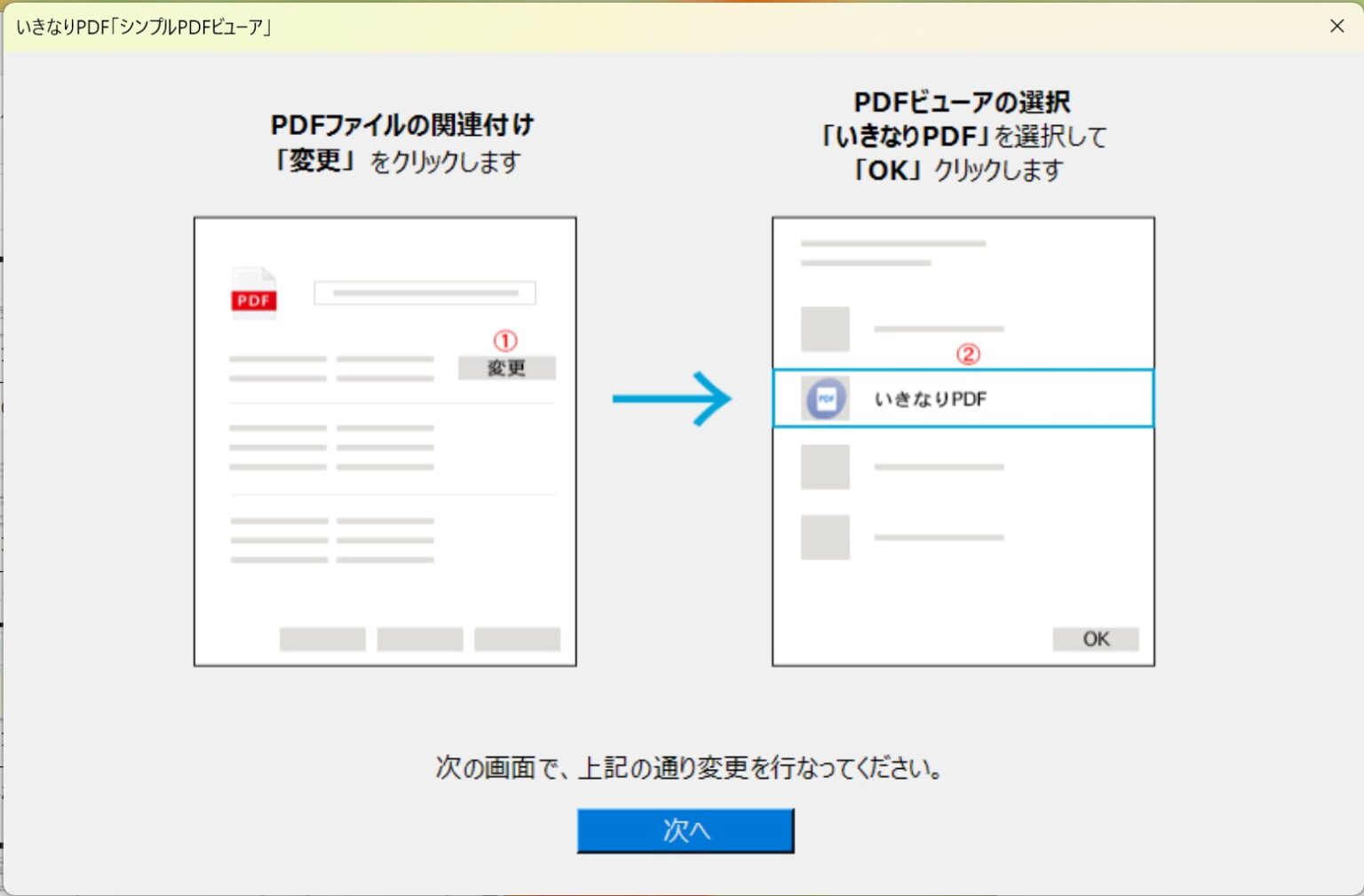
Task: Click the red ② annotation marker
Action: coord(968,355)
